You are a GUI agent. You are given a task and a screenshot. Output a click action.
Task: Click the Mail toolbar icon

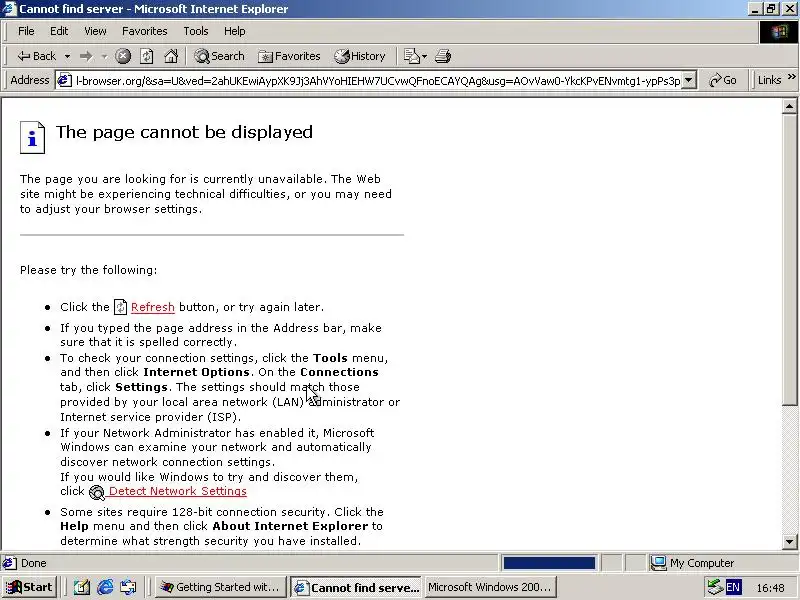point(411,56)
